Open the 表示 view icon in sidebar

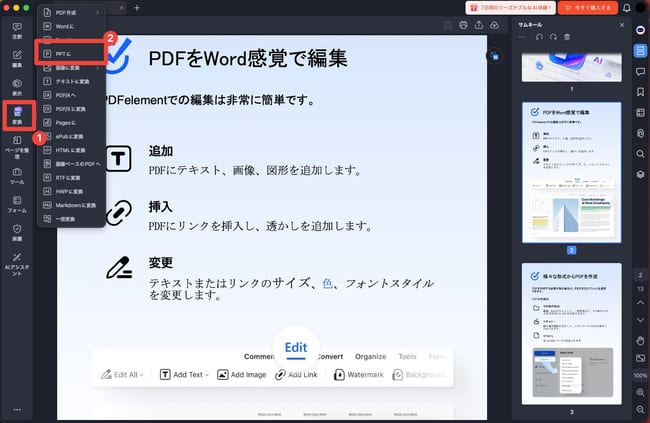click(x=17, y=88)
